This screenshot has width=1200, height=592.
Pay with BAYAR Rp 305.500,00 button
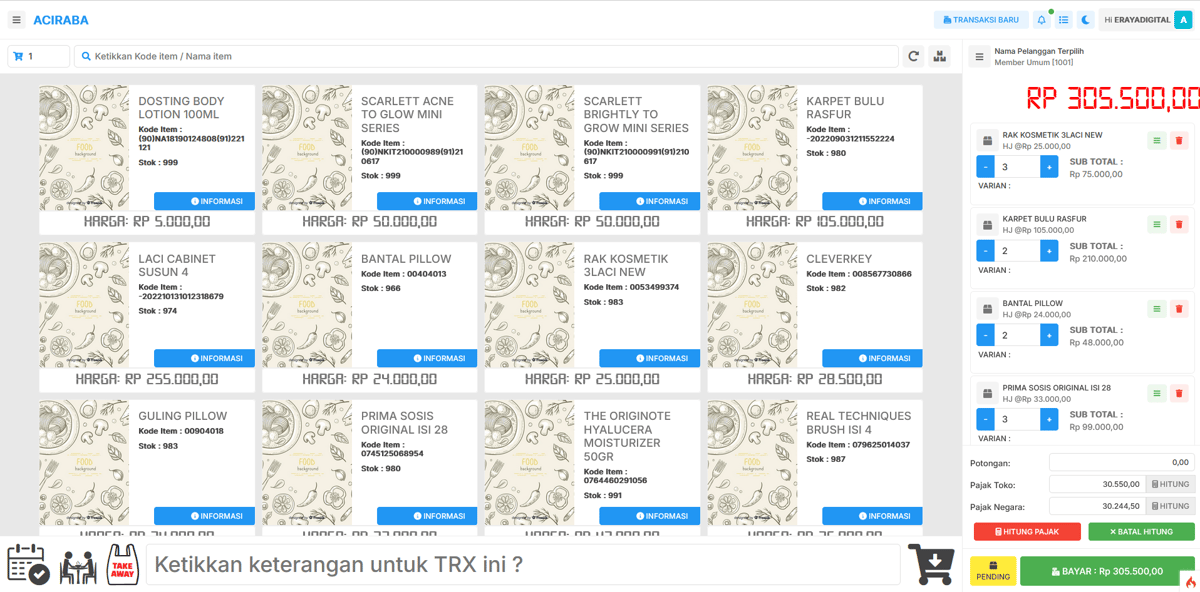point(1107,571)
